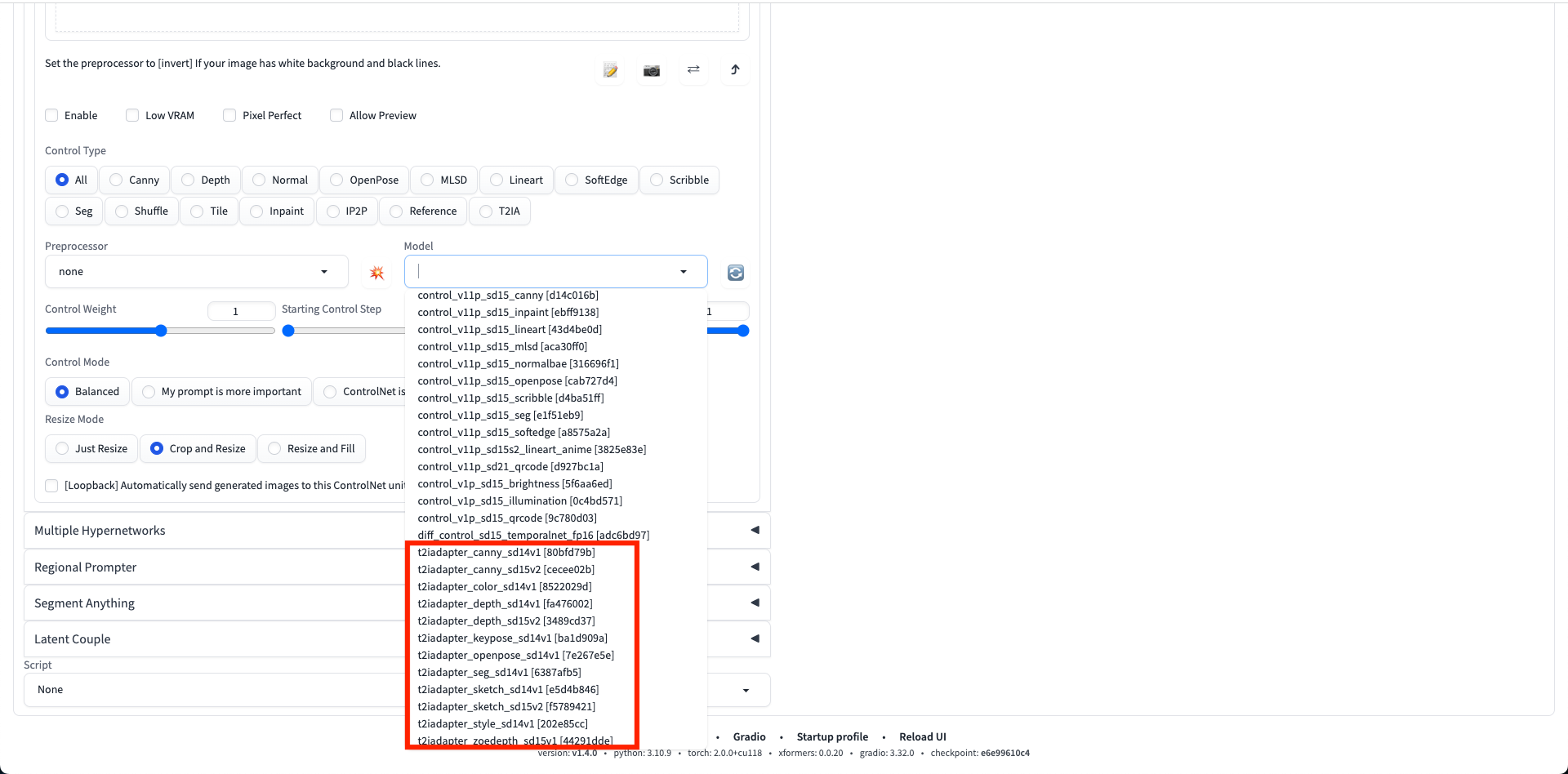
Task: Enable webcam input via the camera icon
Action: (x=651, y=71)
